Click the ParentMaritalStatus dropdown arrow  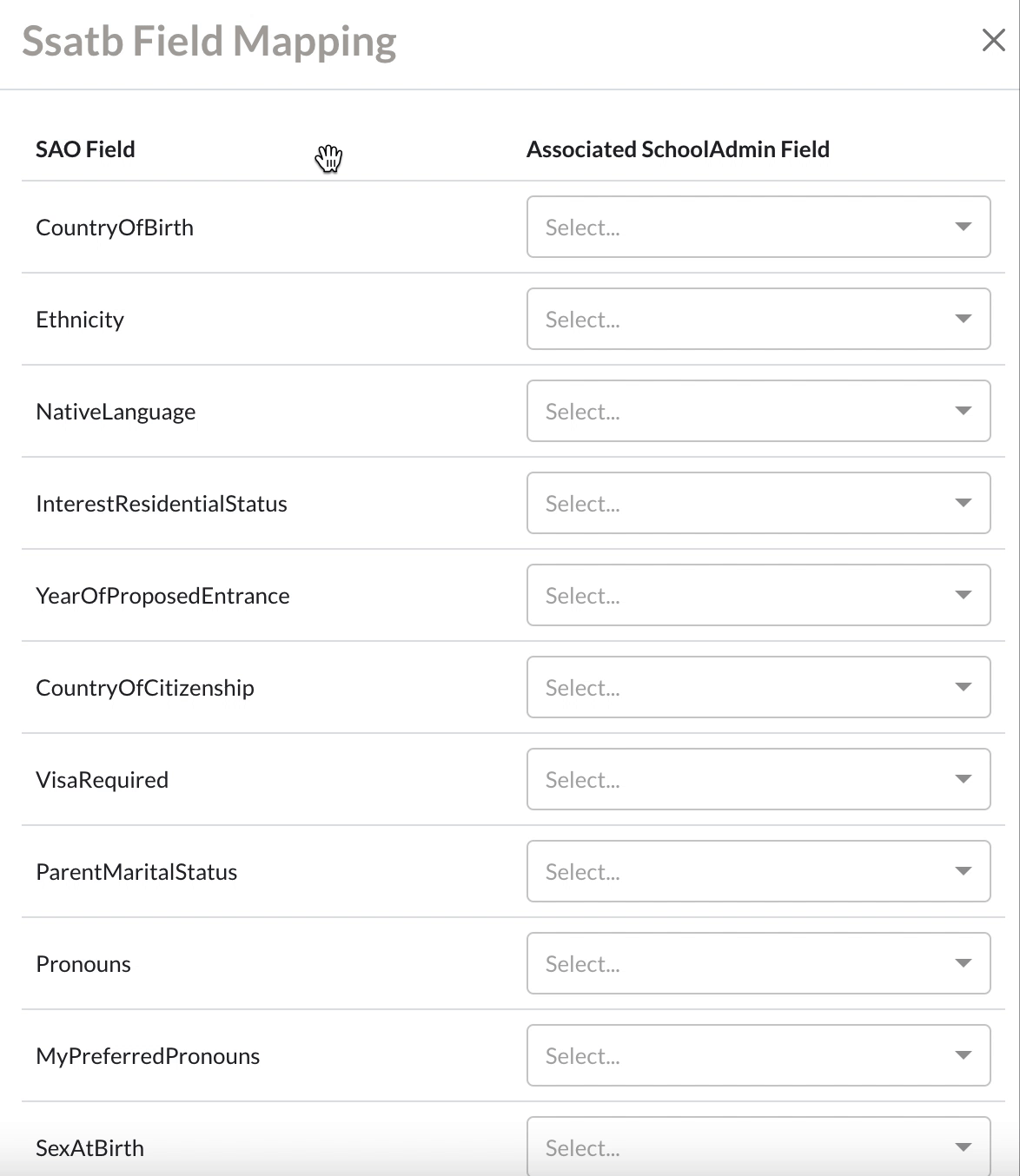coord(963,871)
